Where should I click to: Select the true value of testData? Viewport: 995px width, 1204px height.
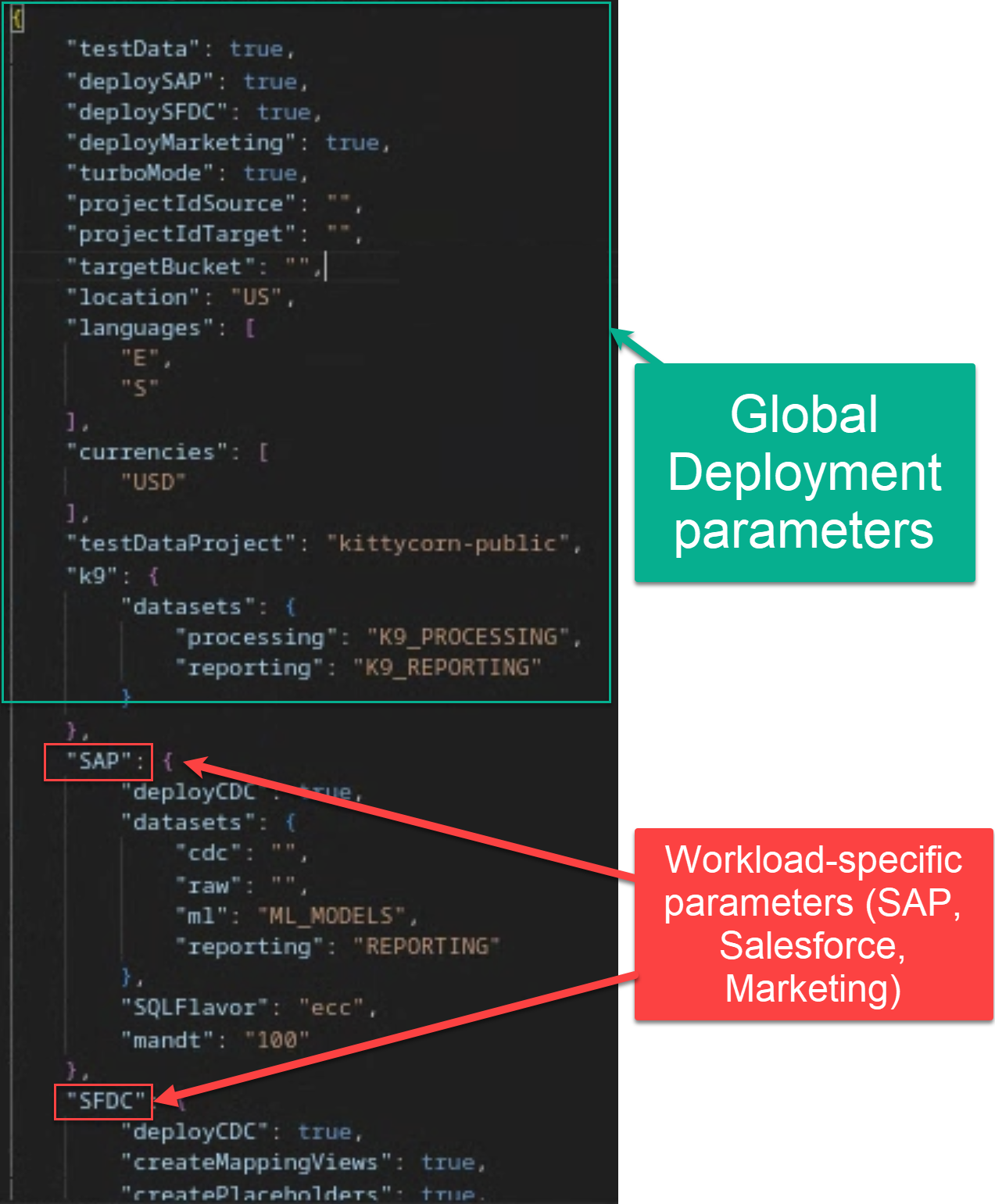click(256, 49)
